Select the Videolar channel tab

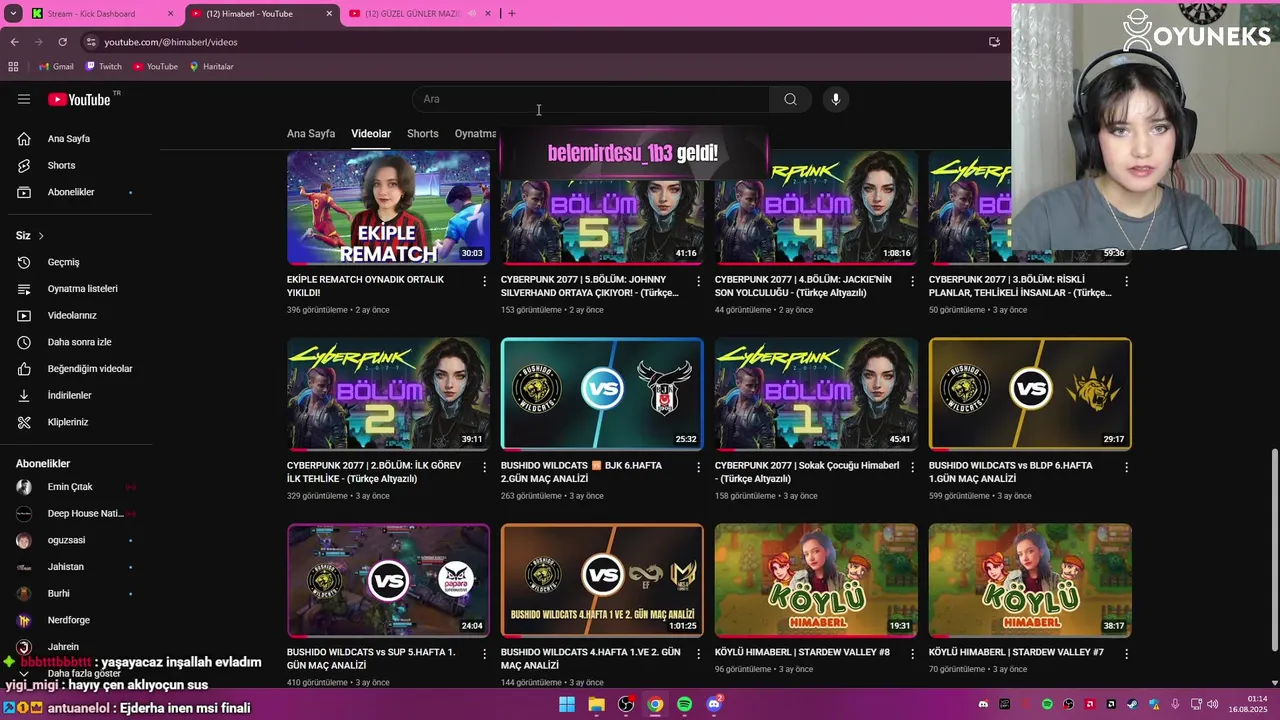(371, 134)
